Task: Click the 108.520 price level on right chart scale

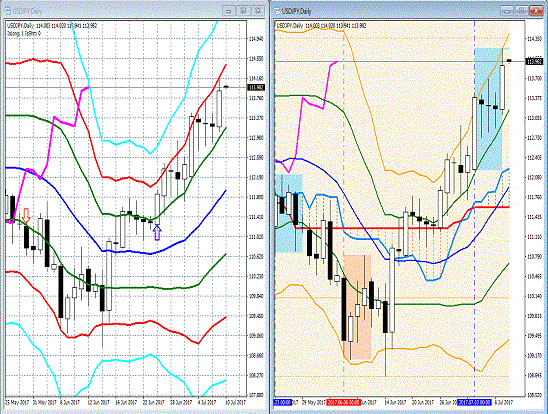Action: click(x=534, y=395)
